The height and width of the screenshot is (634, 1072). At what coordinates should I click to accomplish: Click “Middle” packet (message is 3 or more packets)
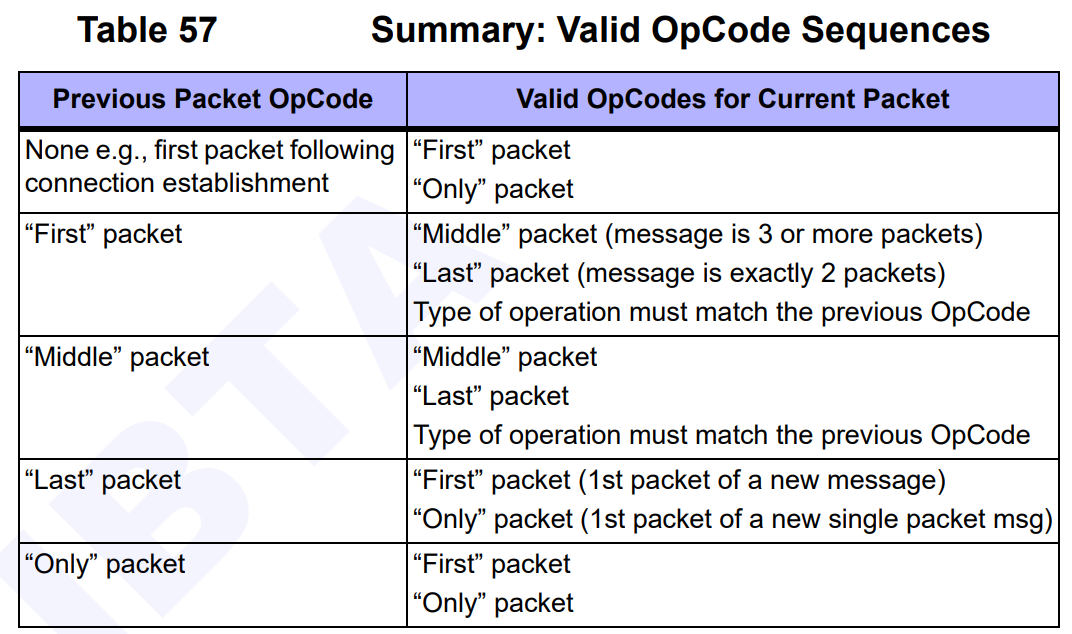point(697,235)
